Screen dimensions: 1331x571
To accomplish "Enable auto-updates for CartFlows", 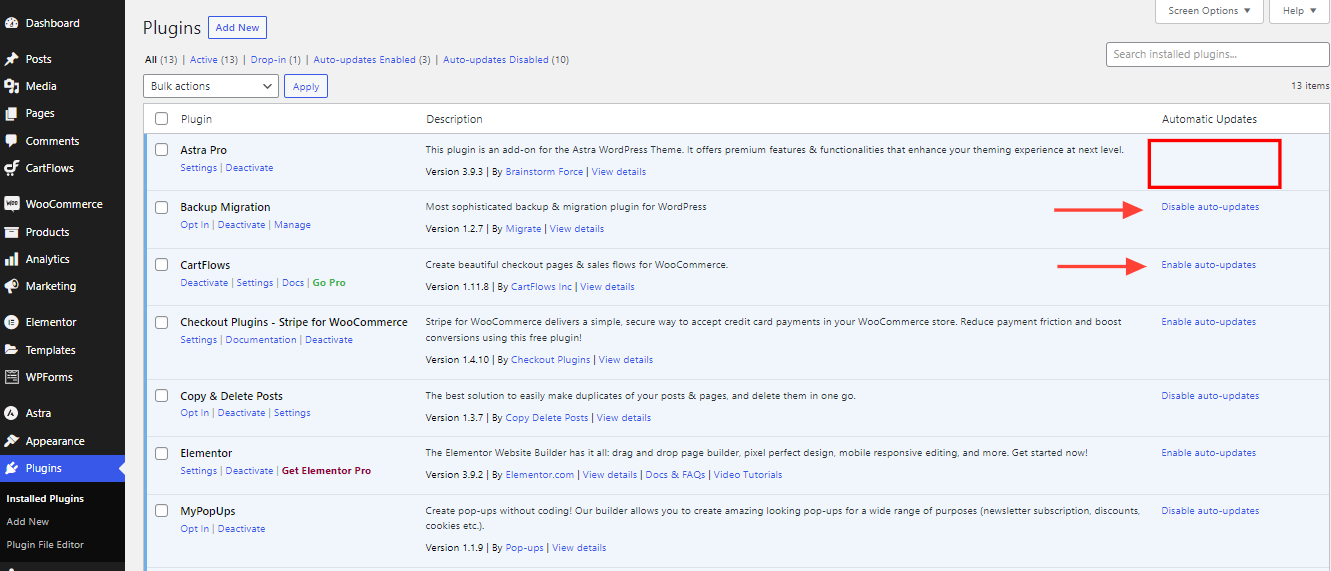I will 1208,265.
